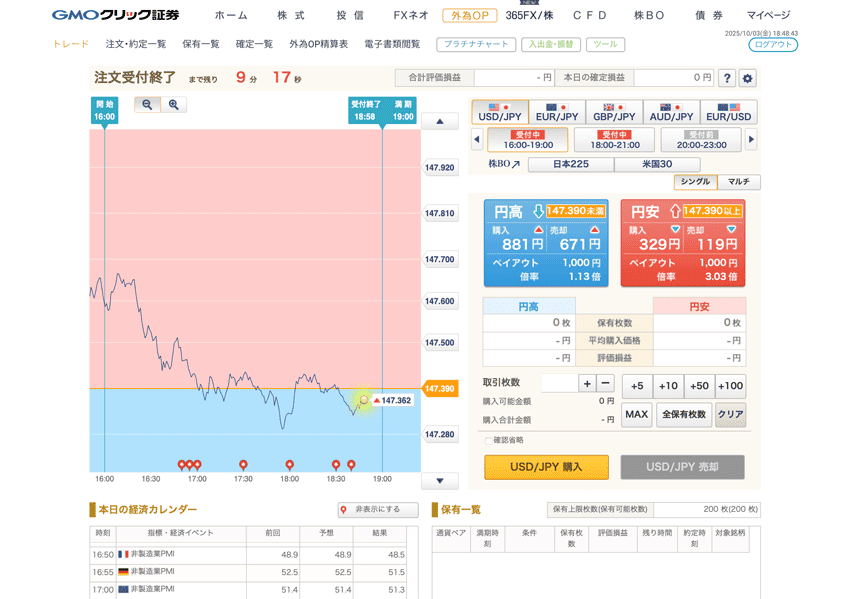This screenshot has height=599, width=850.
Task: Click the plus quantity stepper
Action: click(x=587, y=384)
